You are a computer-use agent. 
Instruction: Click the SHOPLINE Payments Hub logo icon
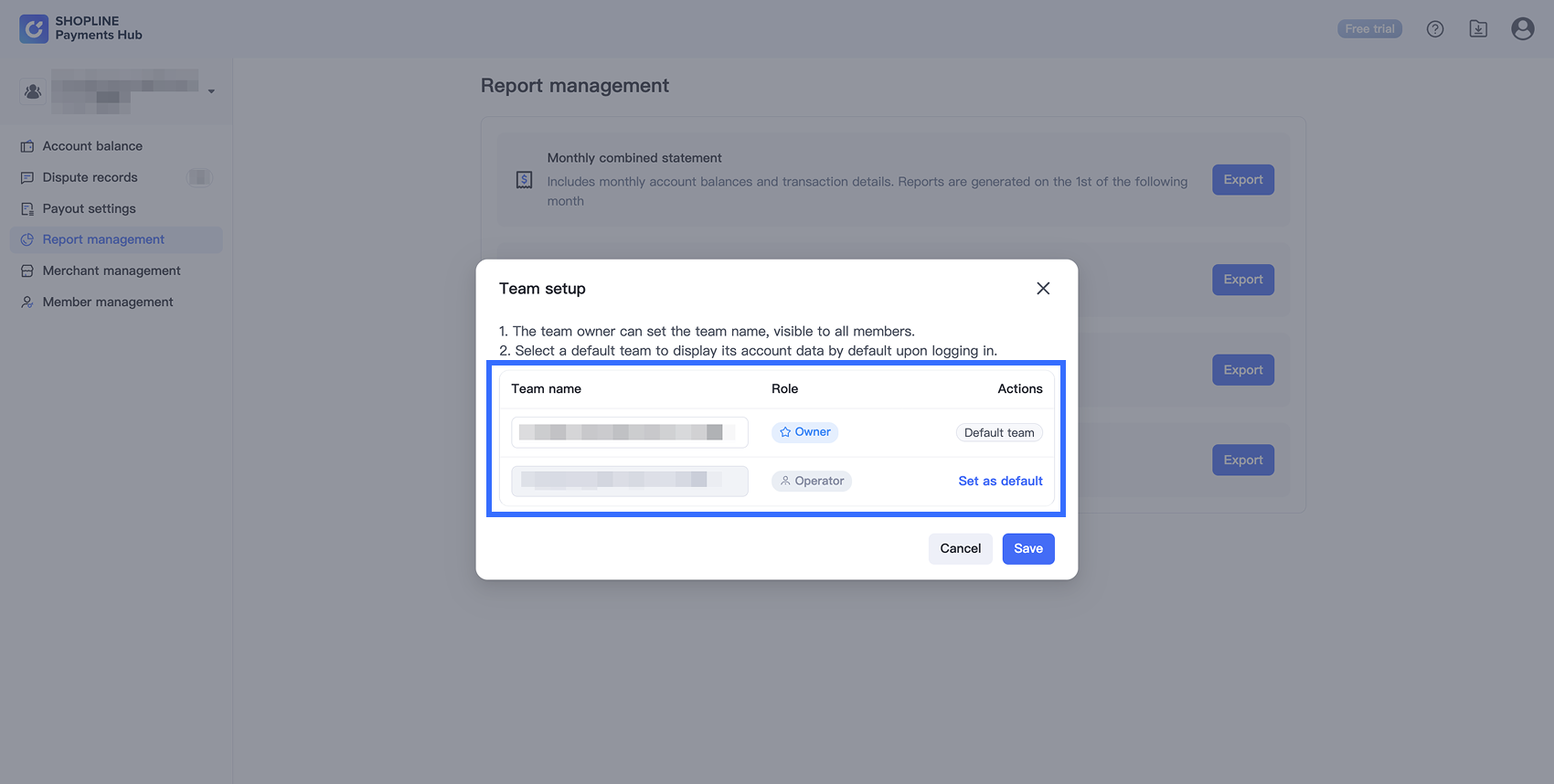click(34, 28)
